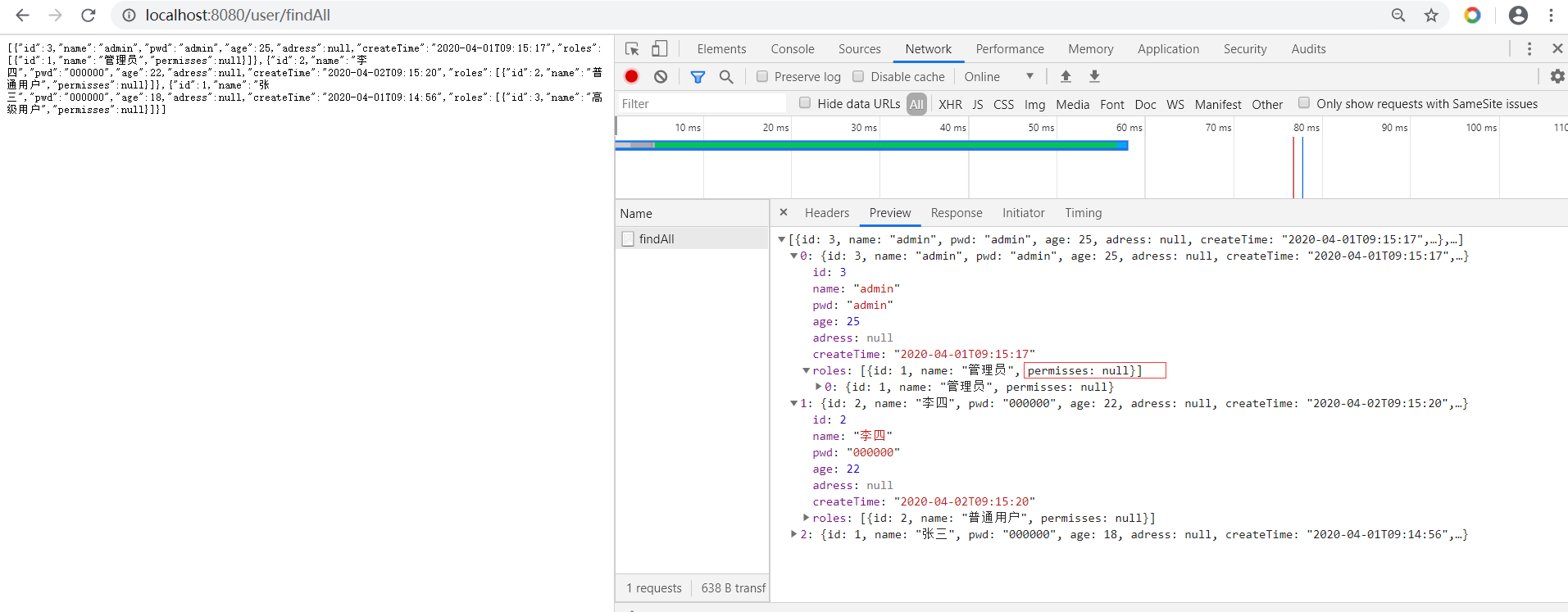Close the DevTools panel
This screenshot has width=1568, height=612.
click(1557, 49)
